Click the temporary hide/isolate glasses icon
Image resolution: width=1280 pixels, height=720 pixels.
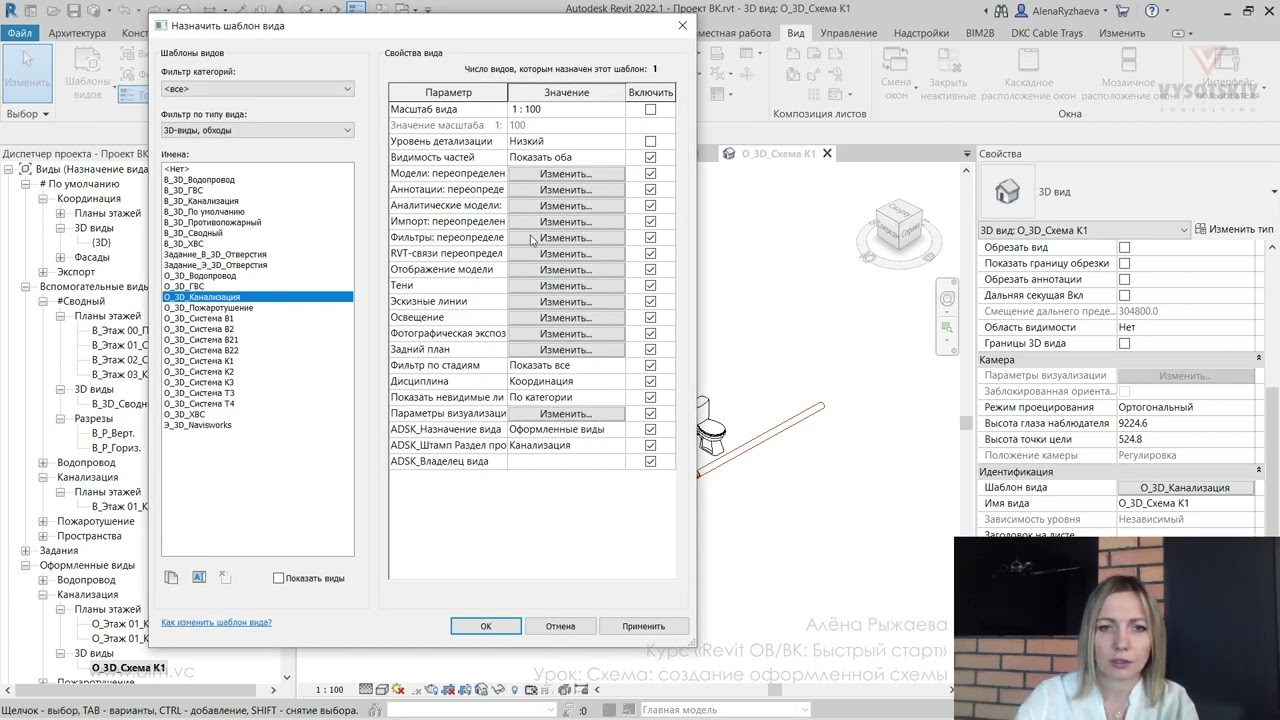tap(498, 690)
